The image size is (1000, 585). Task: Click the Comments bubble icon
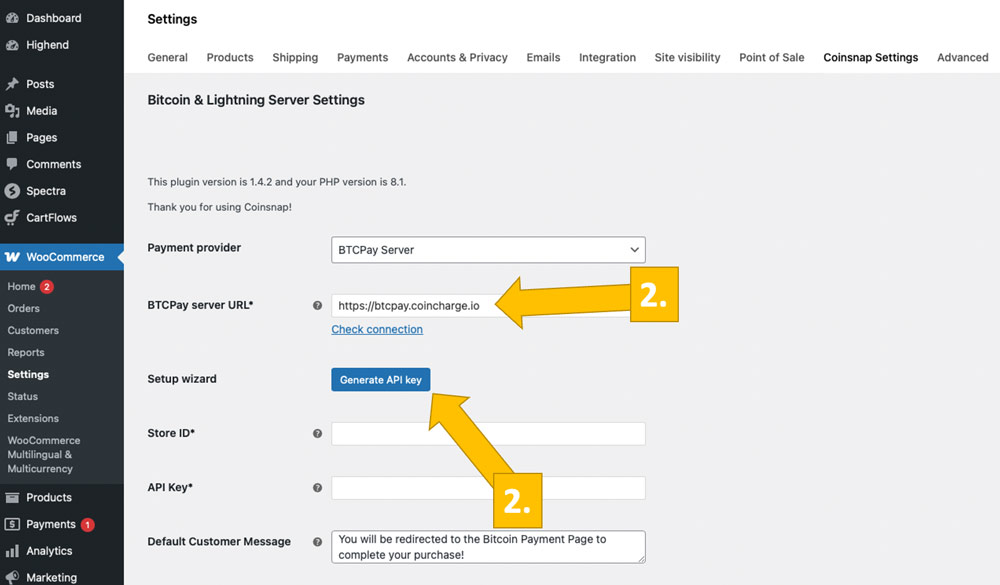tap(12, 164)
